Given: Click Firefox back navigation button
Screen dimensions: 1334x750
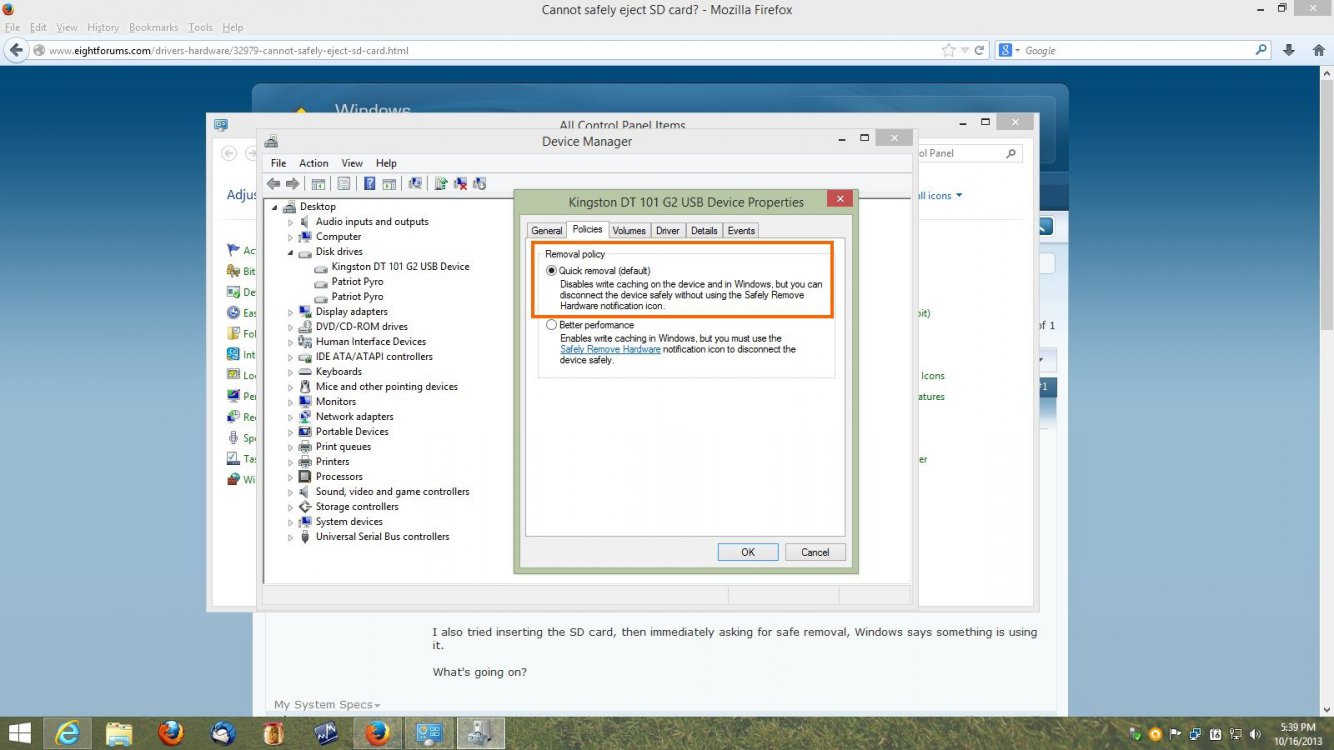Looking at the screenshot, I should pos(17,50).
